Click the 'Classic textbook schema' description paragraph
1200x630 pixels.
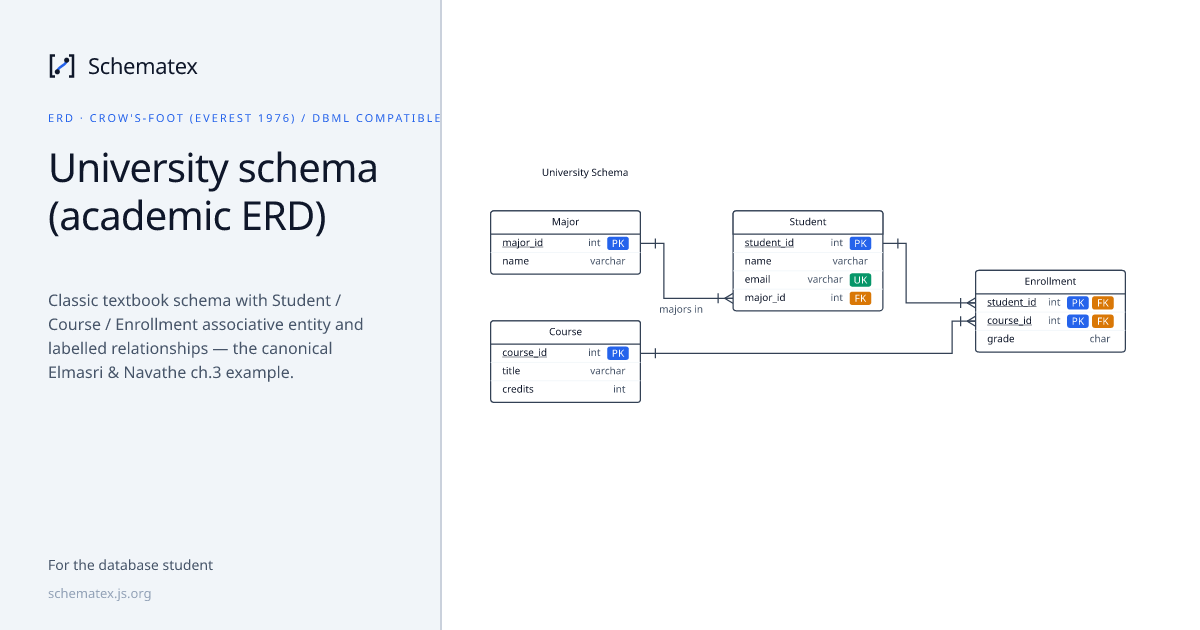coord(206,336)
